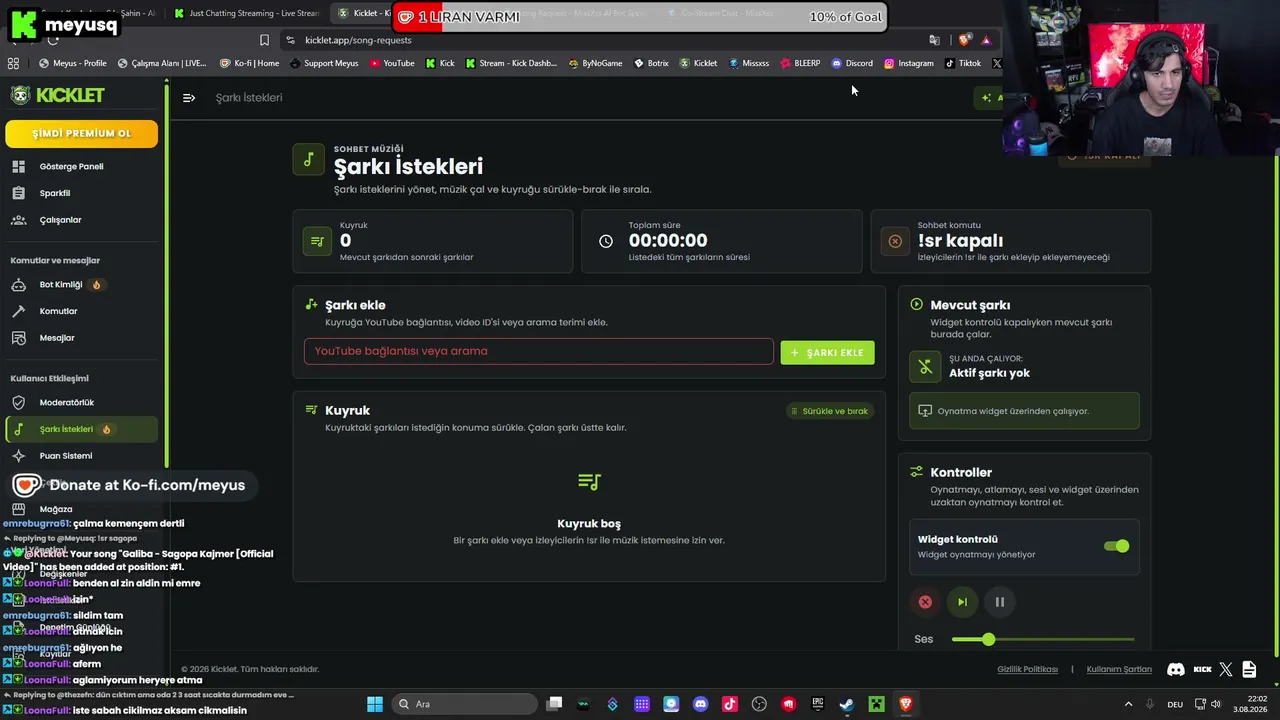Screen dimensions: 1280x720
Task: Open TikTok from the taskbar
Action: (730, 704)
